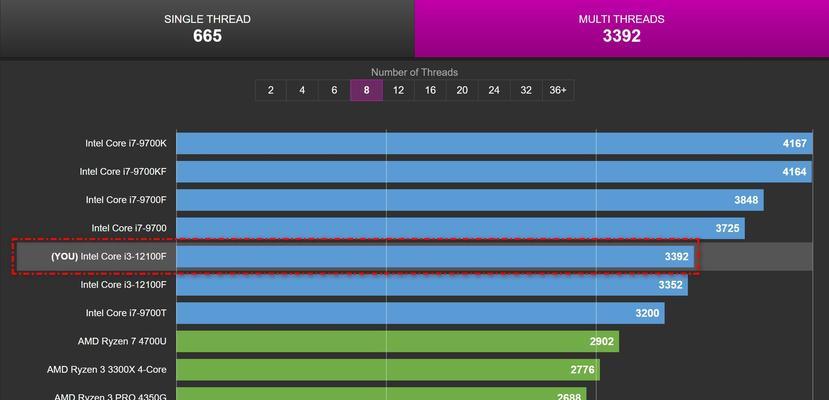Click the AMD Ryzen 3 PRO 4350G label

pos(110,396)
